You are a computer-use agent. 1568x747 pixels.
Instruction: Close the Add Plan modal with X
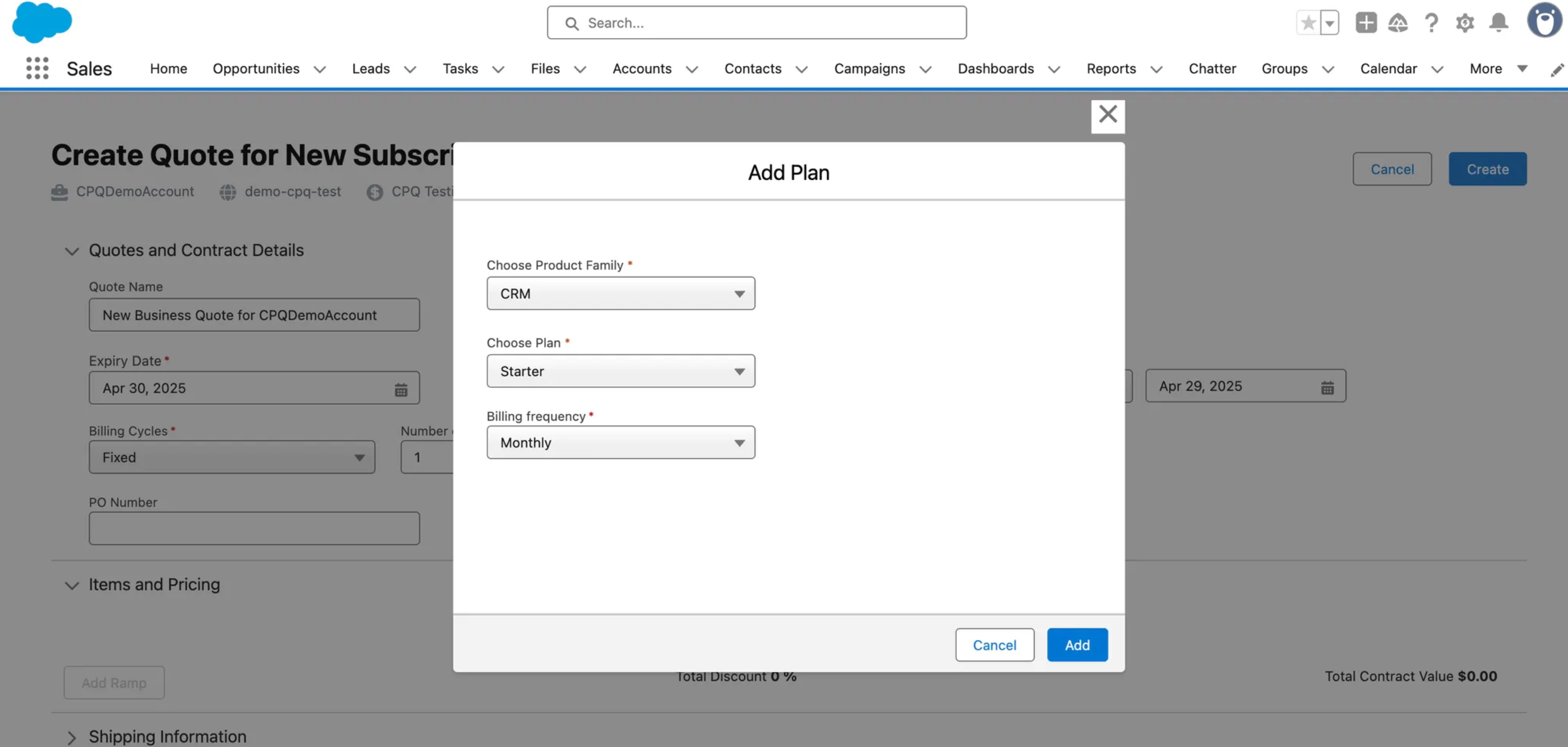click(x=1107, y=114)
